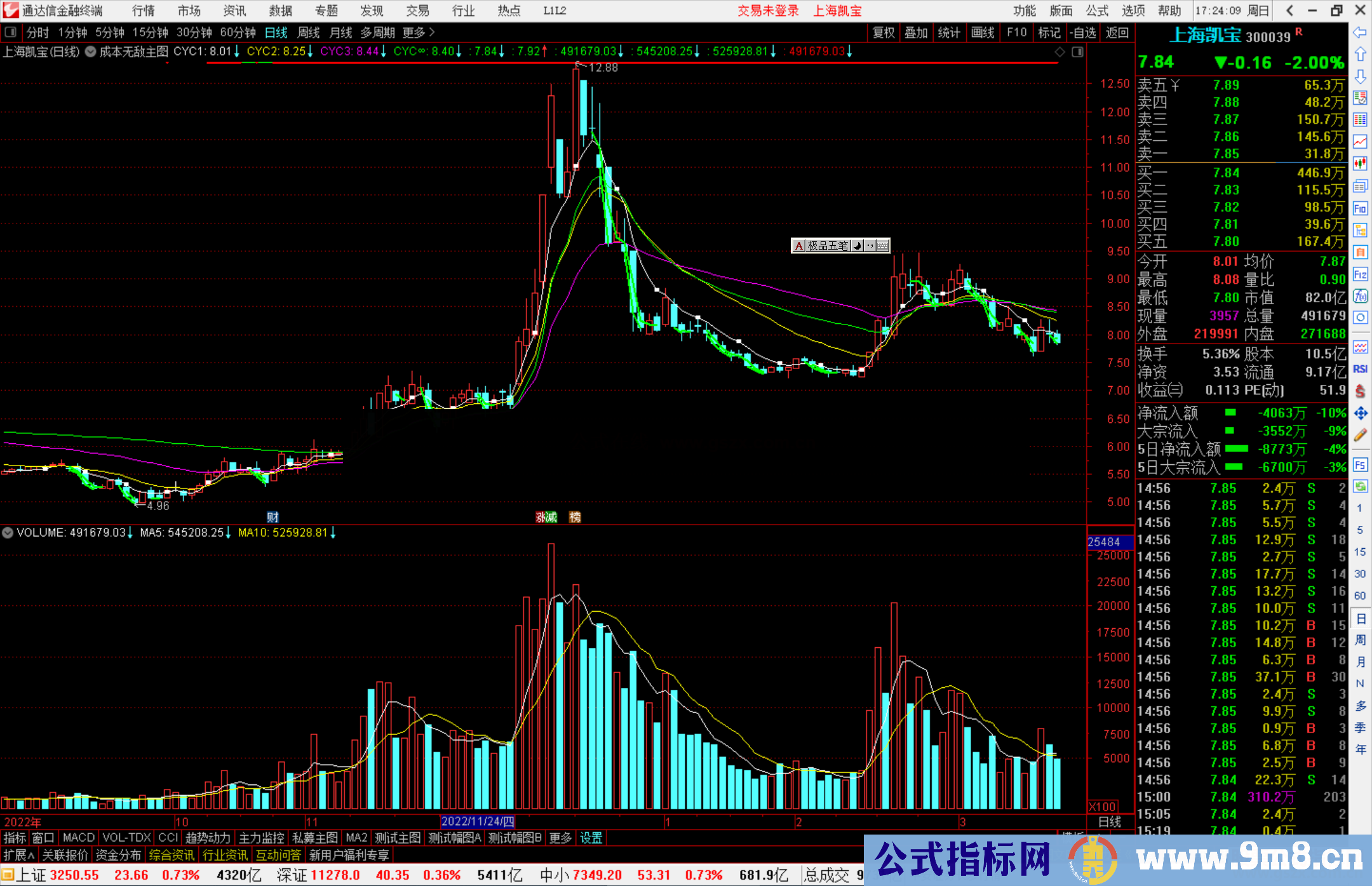This screenshot has height=886, width=1372.
Task: Click the F10 company info sidebar icon
Action: pos(1360,208)
